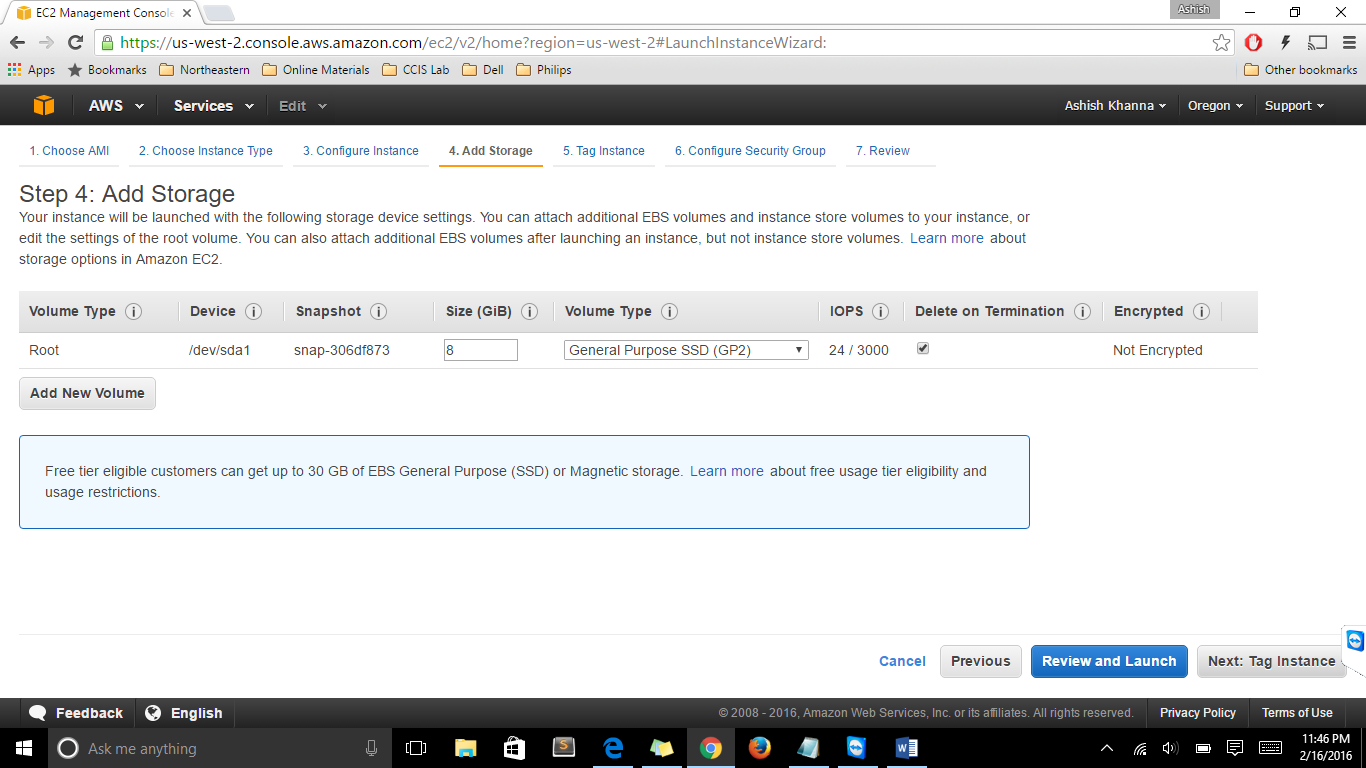Click info icon next to Device header

click(253, 312)
